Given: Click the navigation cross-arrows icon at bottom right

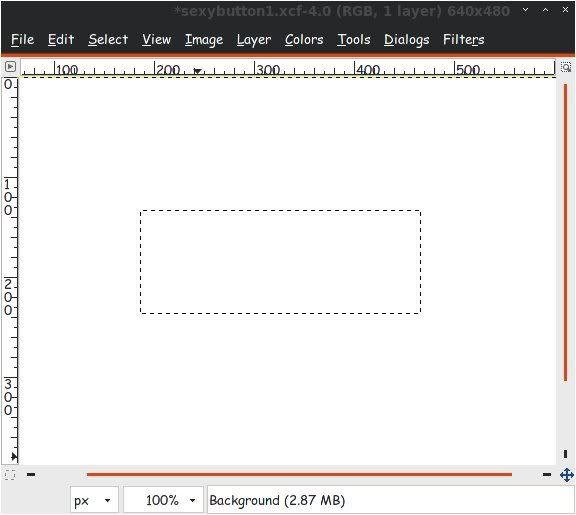Looking at the screenshot, I should (x=567, y=475).
